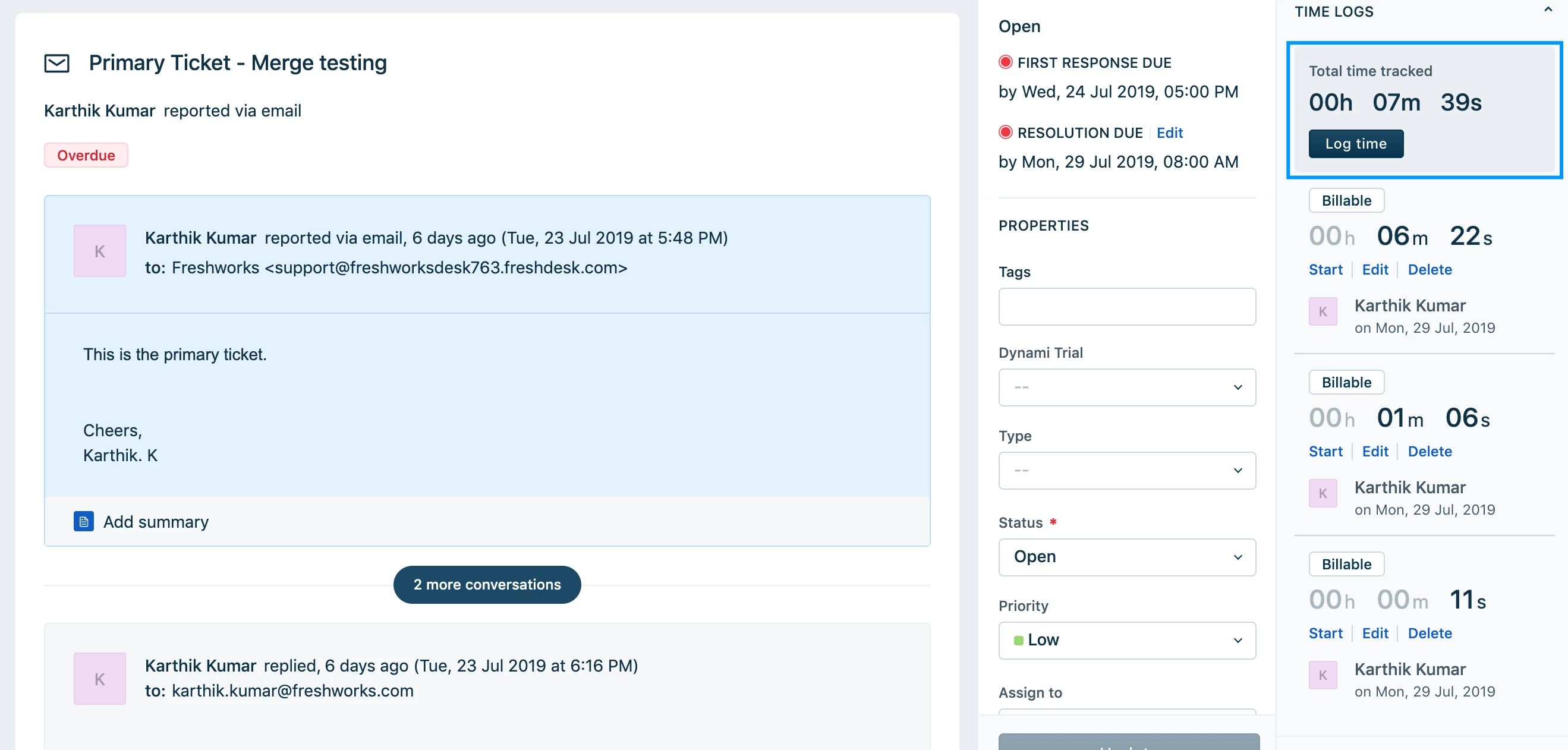Collapse the Time Logs panel chevron

point(1547,10)
